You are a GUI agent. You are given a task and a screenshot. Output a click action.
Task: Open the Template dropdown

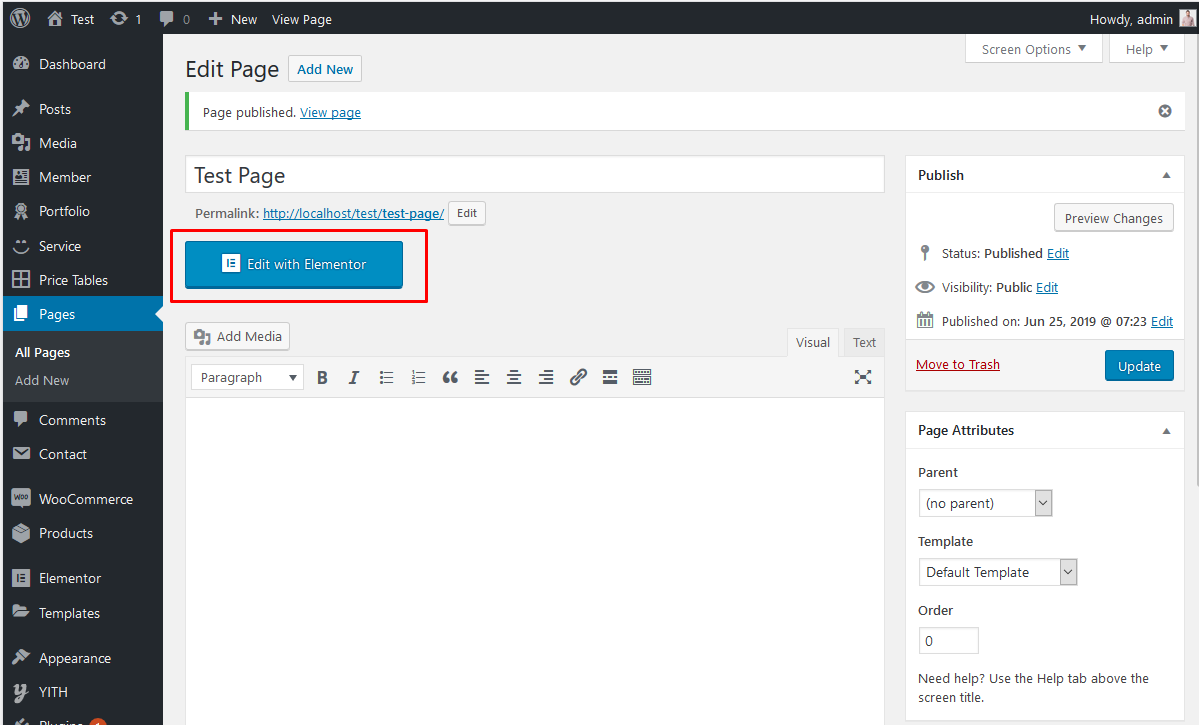click(1066, 571)
